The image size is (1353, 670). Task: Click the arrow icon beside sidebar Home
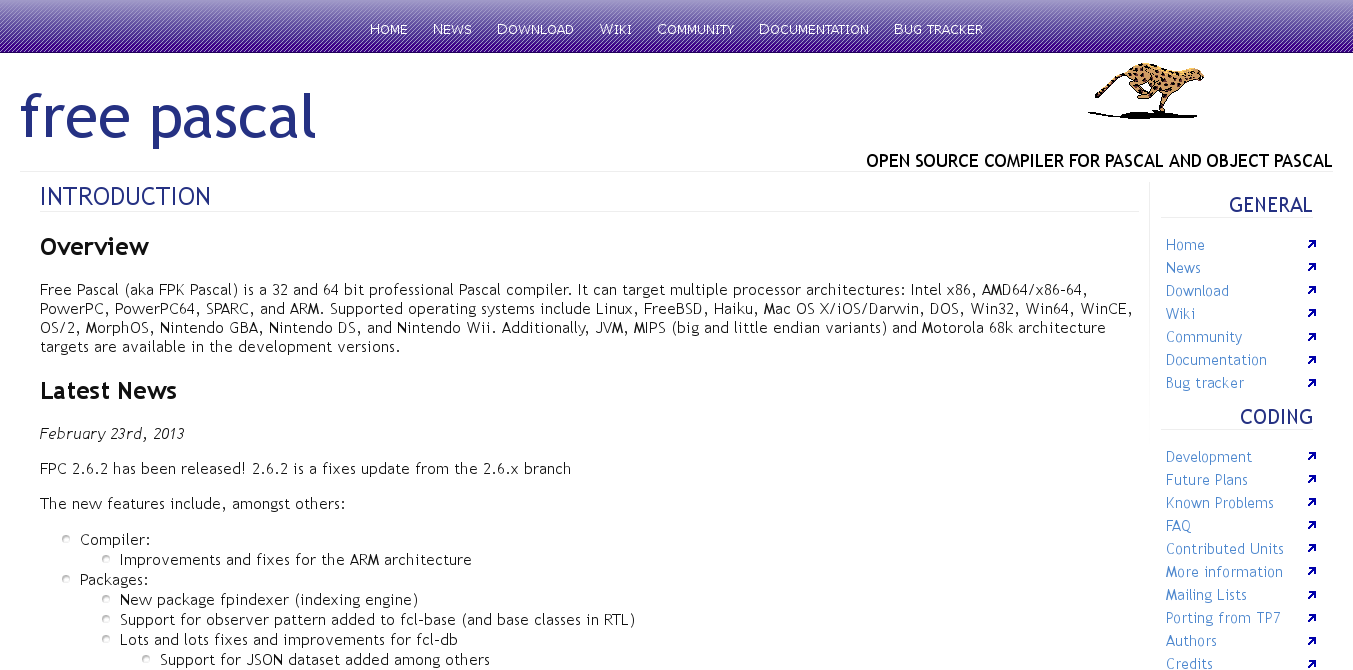coord(1312,245)
